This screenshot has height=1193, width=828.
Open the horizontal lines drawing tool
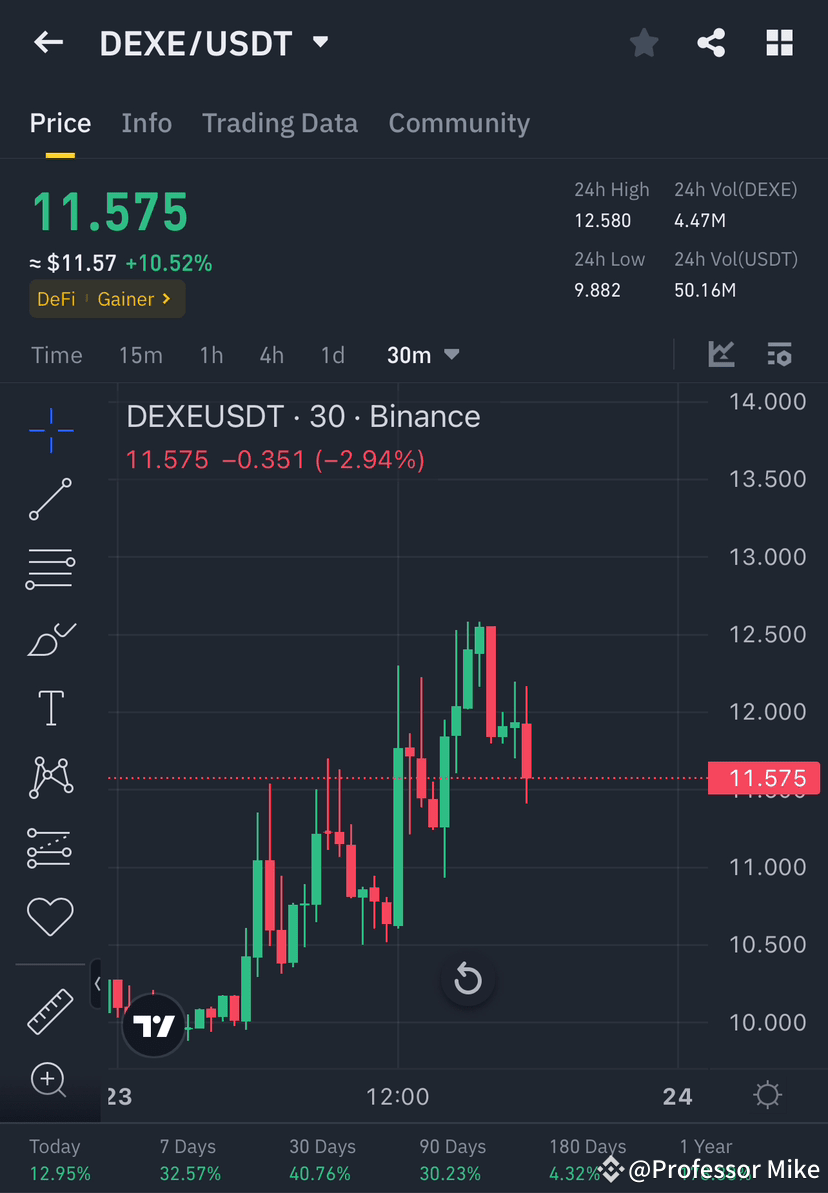tap(50, 568)
